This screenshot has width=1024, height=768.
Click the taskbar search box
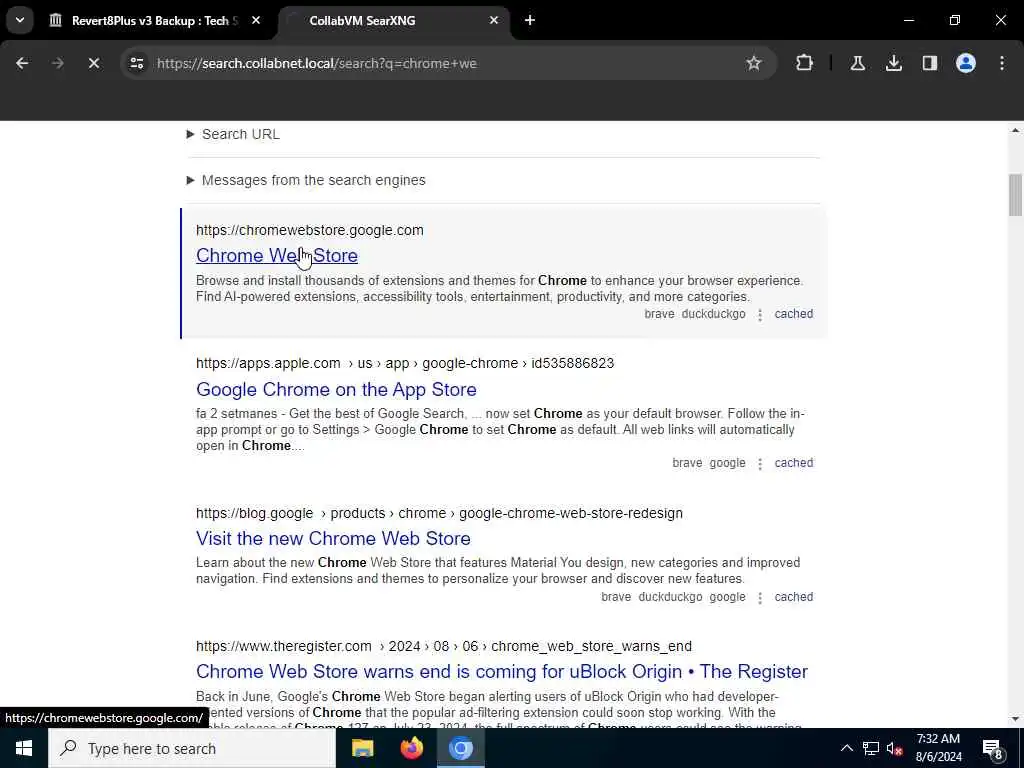click(x=192, y=748)
